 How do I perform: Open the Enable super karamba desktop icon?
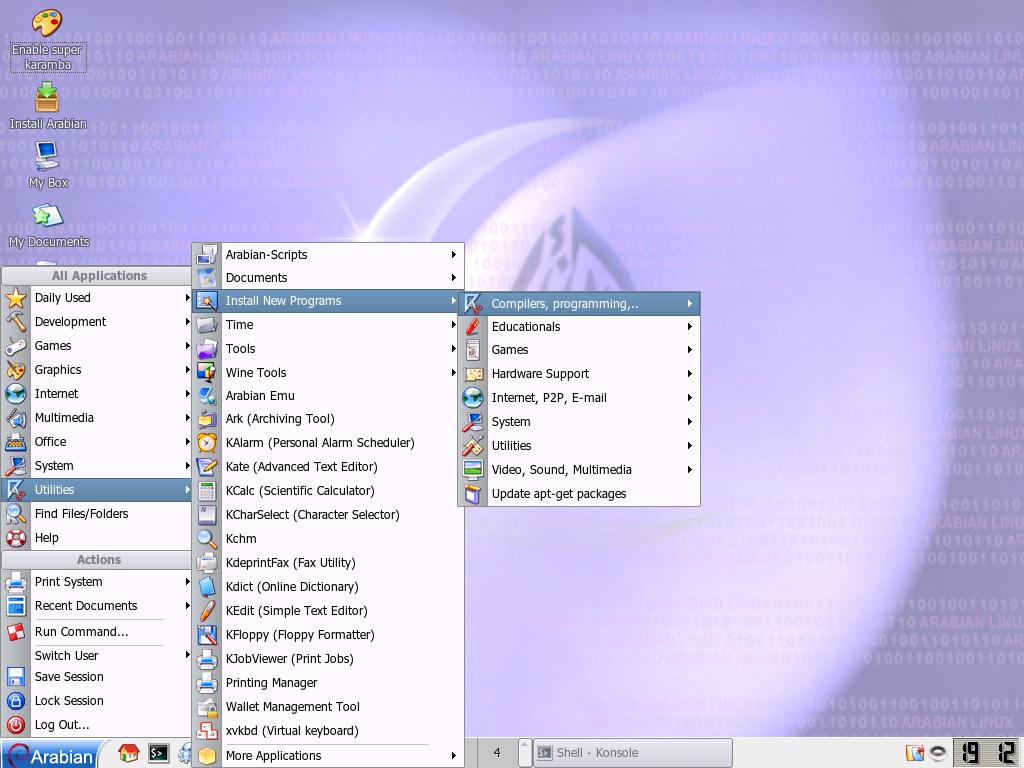(47, 39)
